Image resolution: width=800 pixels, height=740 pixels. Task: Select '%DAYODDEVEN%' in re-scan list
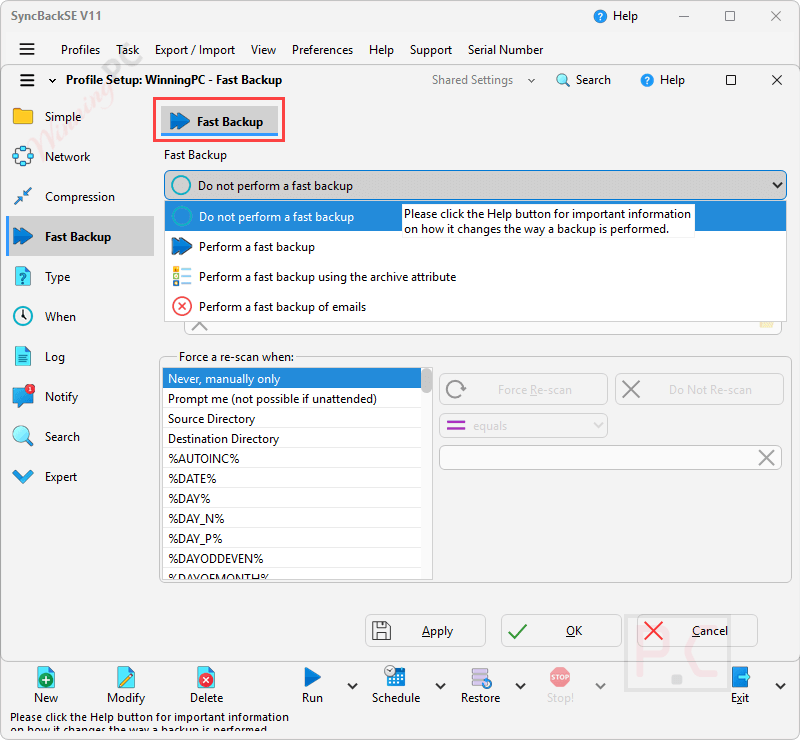tap(292, 558)
